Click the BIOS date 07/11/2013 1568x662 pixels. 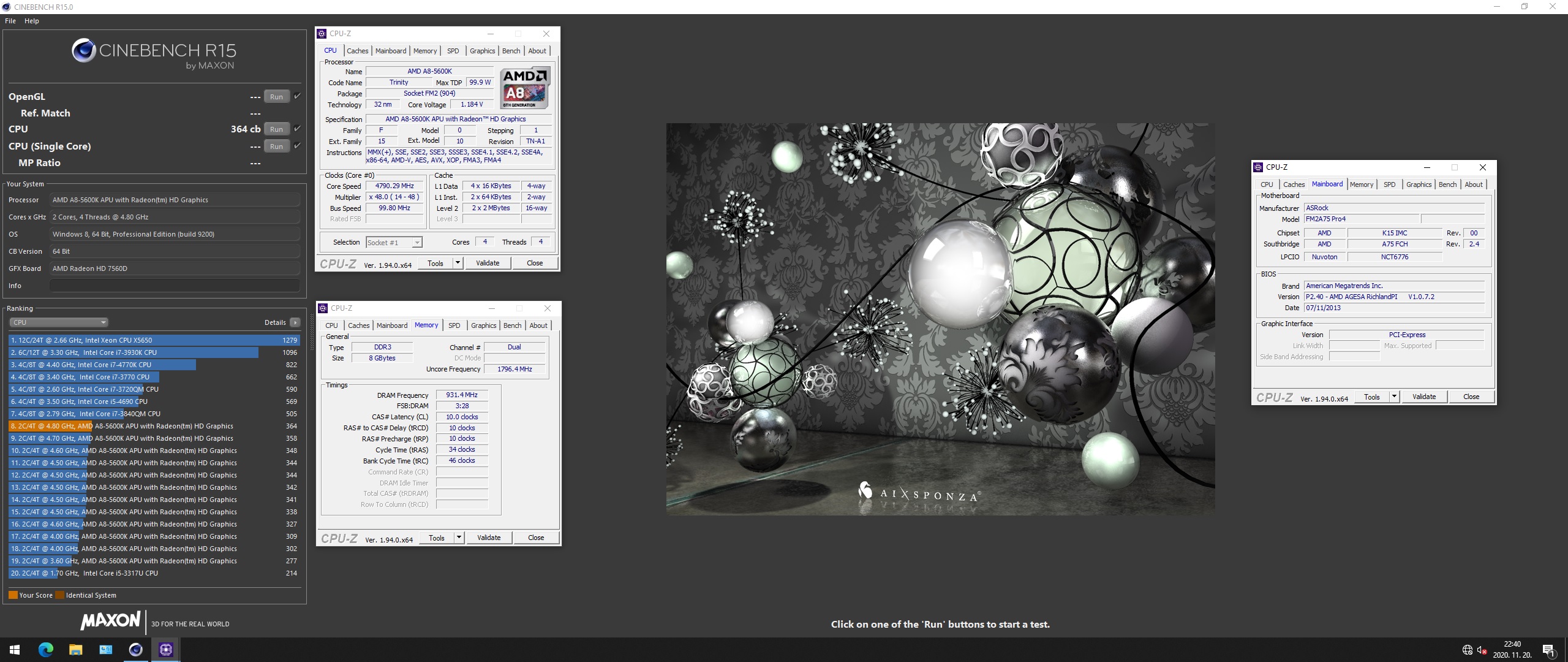(x=1394, y=308)
